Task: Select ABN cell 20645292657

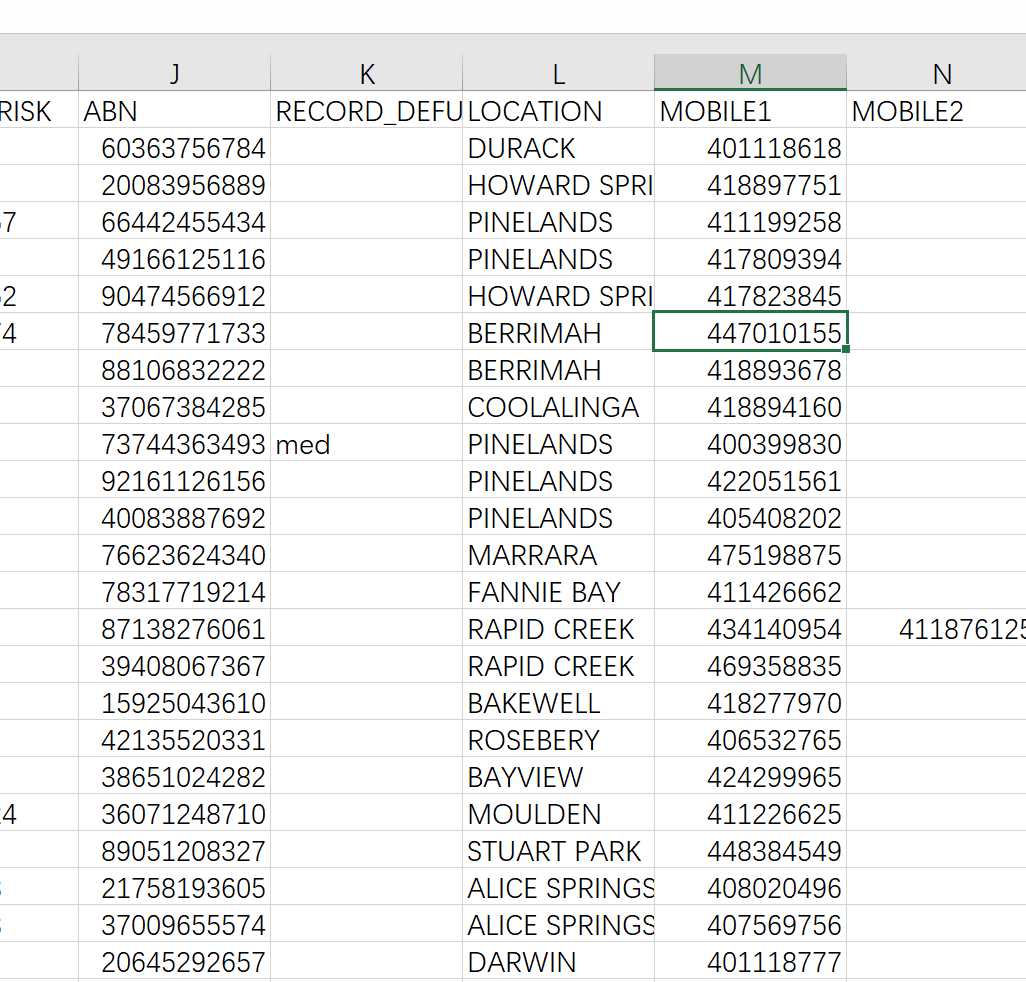Action: click(x=174, y=960)
